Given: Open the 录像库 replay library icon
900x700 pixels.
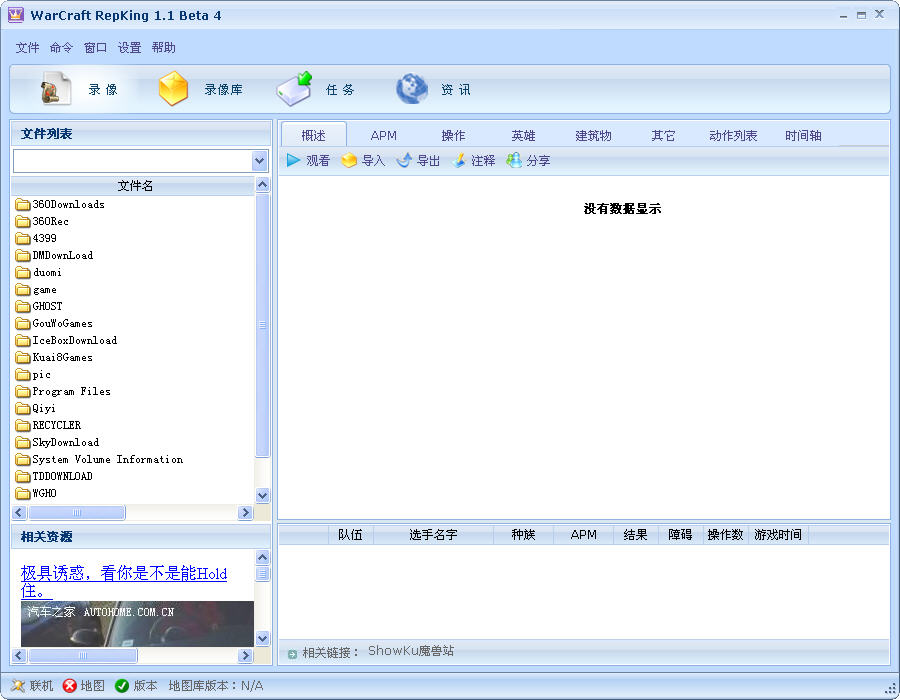Looking at the screenshot, I should (x=174, y=90).
